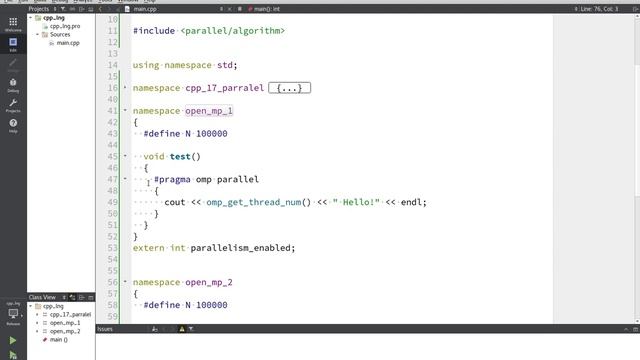Collapse cpp_lng in Class View
The height and width of the screenshot is (360, 640).
(x=31, y=306)
